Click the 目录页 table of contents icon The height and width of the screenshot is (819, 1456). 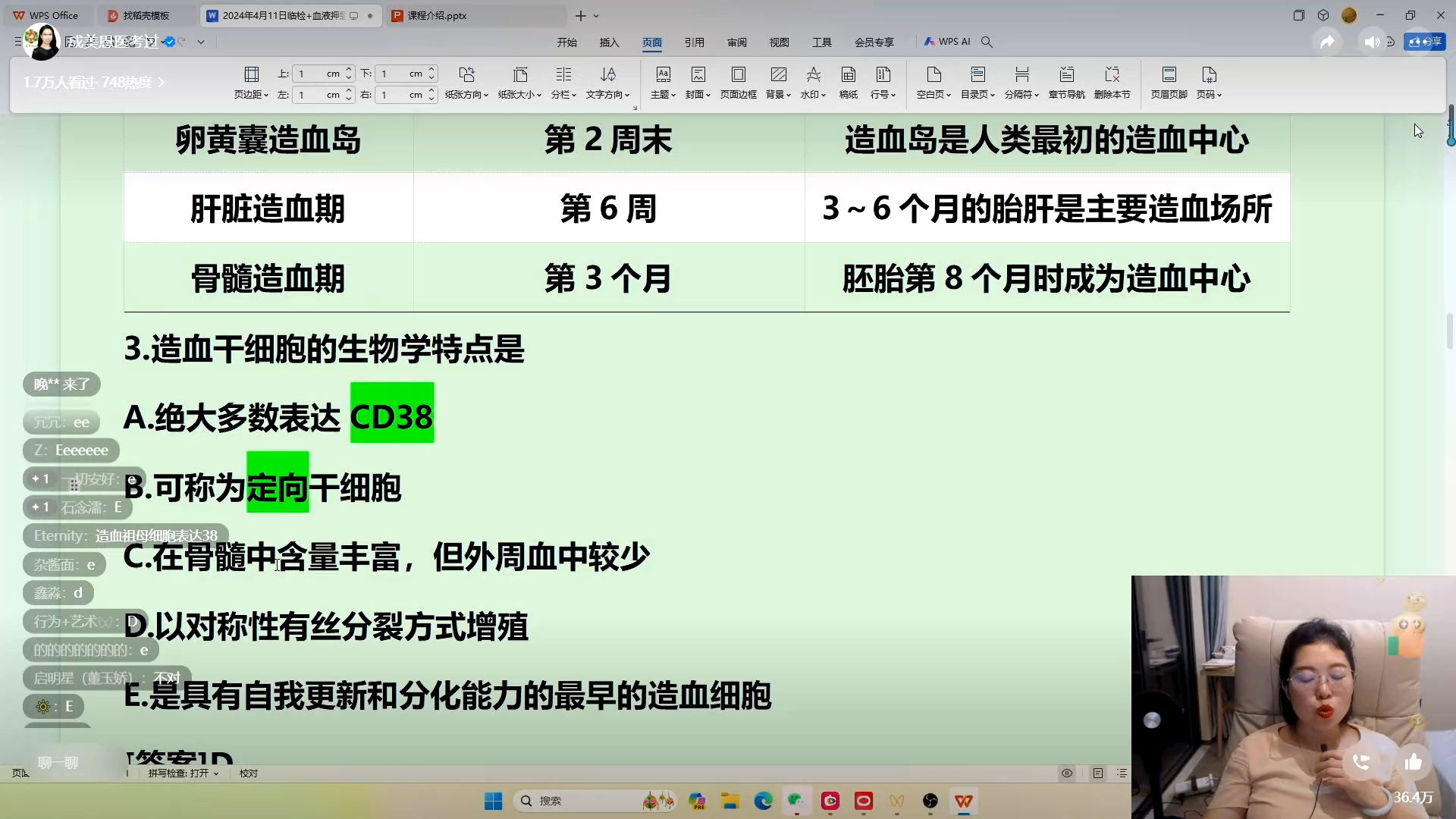coord(977,74)
